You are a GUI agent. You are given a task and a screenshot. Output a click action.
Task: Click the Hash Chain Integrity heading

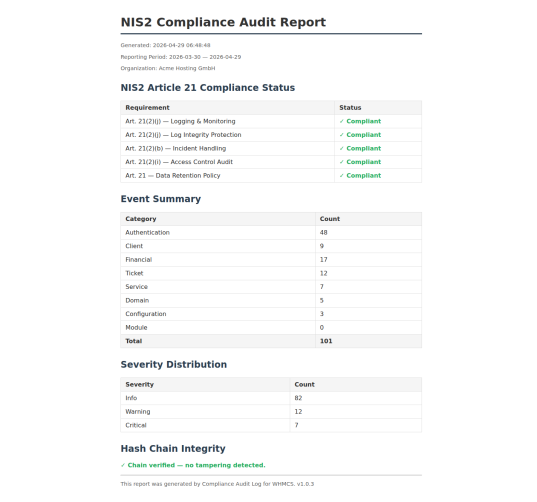pyautogui.click(x=173, y=449)
